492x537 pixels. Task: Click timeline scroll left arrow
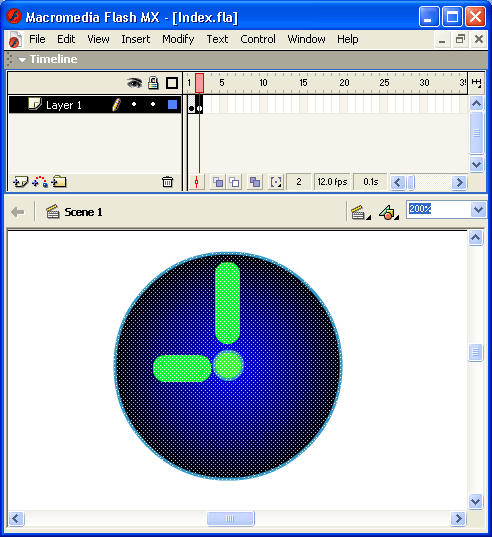[x=398, y=182]
